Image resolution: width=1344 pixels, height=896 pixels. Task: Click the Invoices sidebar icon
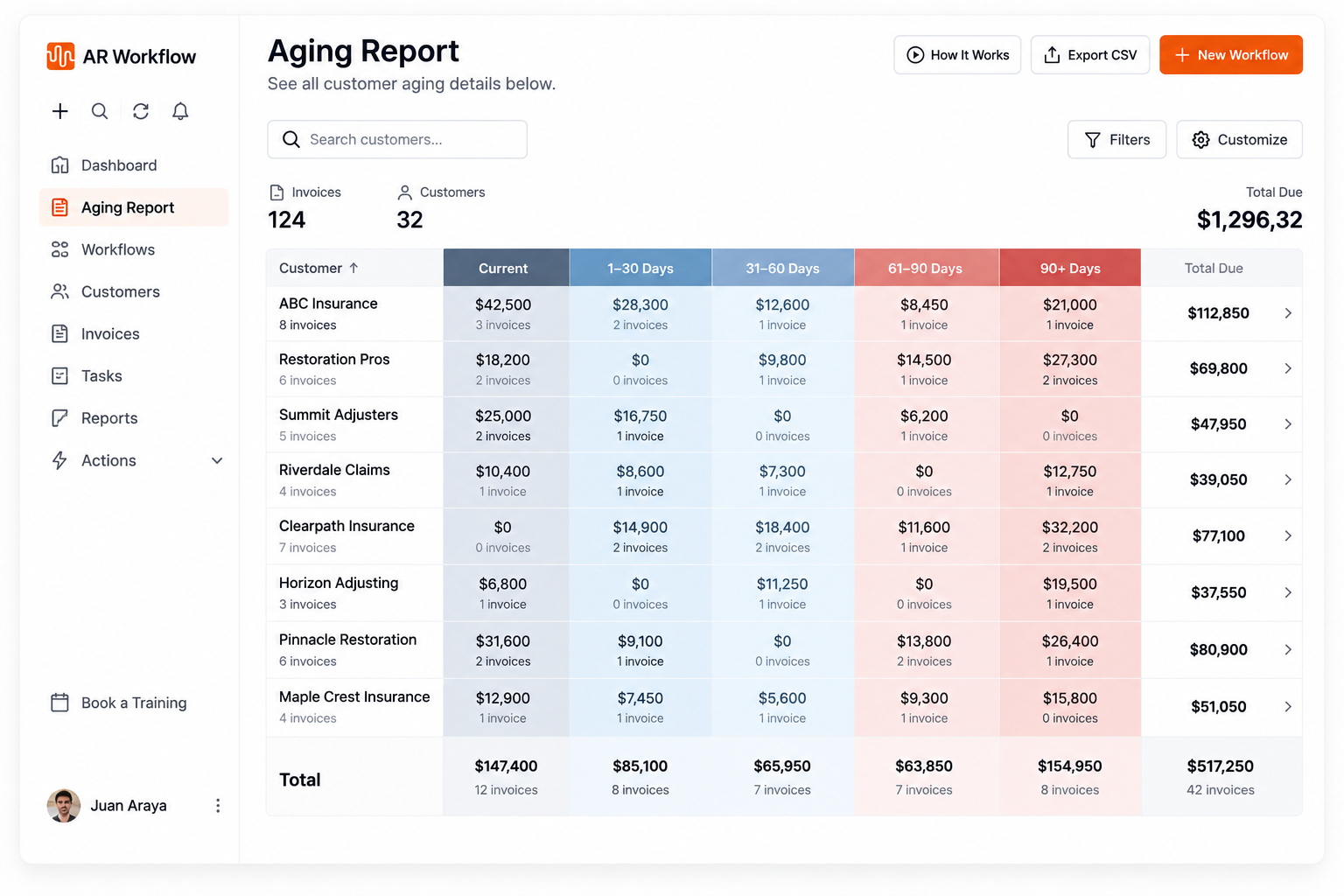click(x=59, y=333)
